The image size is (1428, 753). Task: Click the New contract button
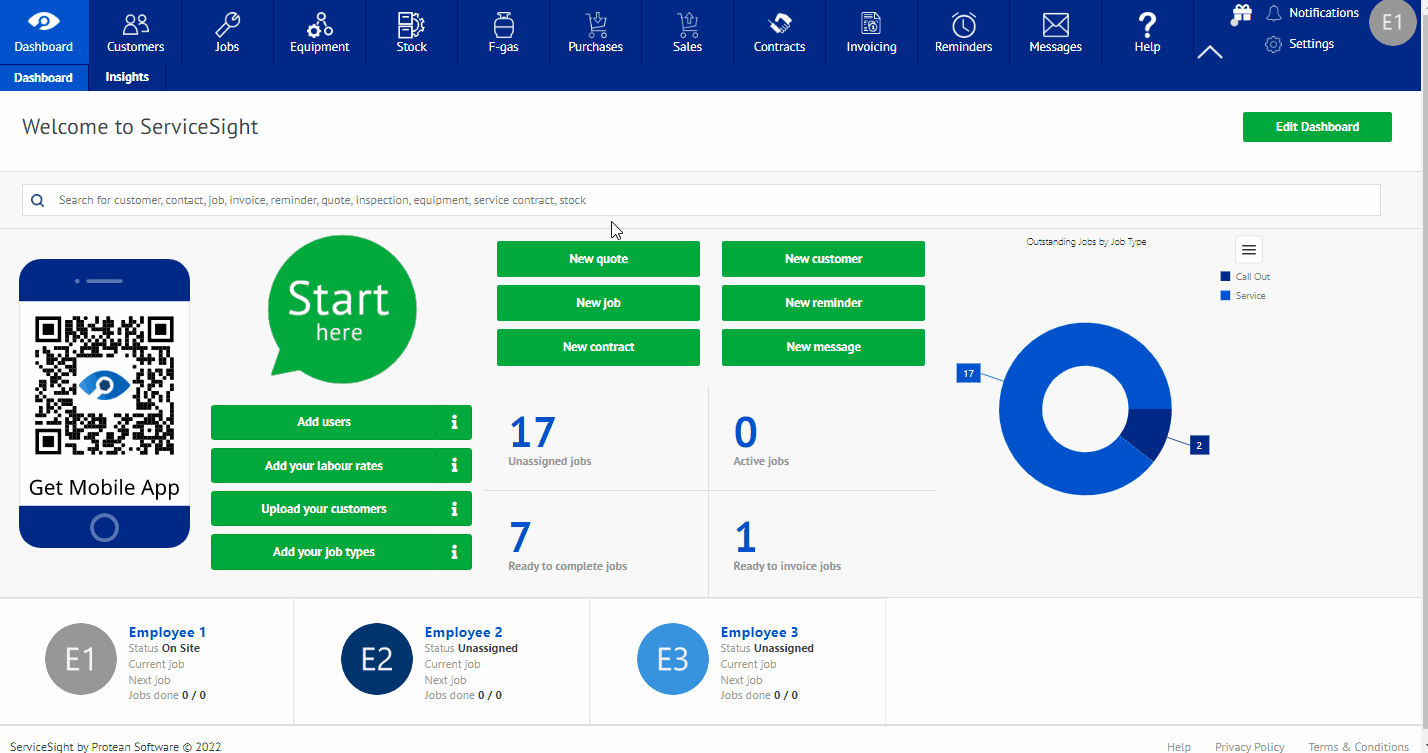coord(598,347)
